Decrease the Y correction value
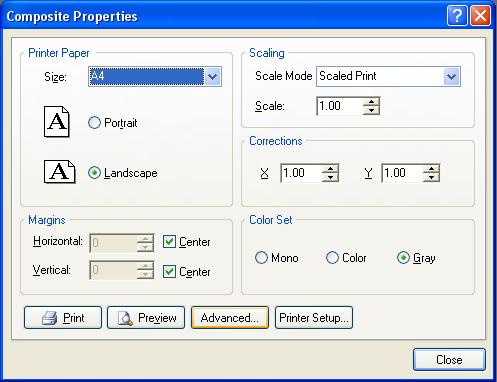 pos(431,177)
